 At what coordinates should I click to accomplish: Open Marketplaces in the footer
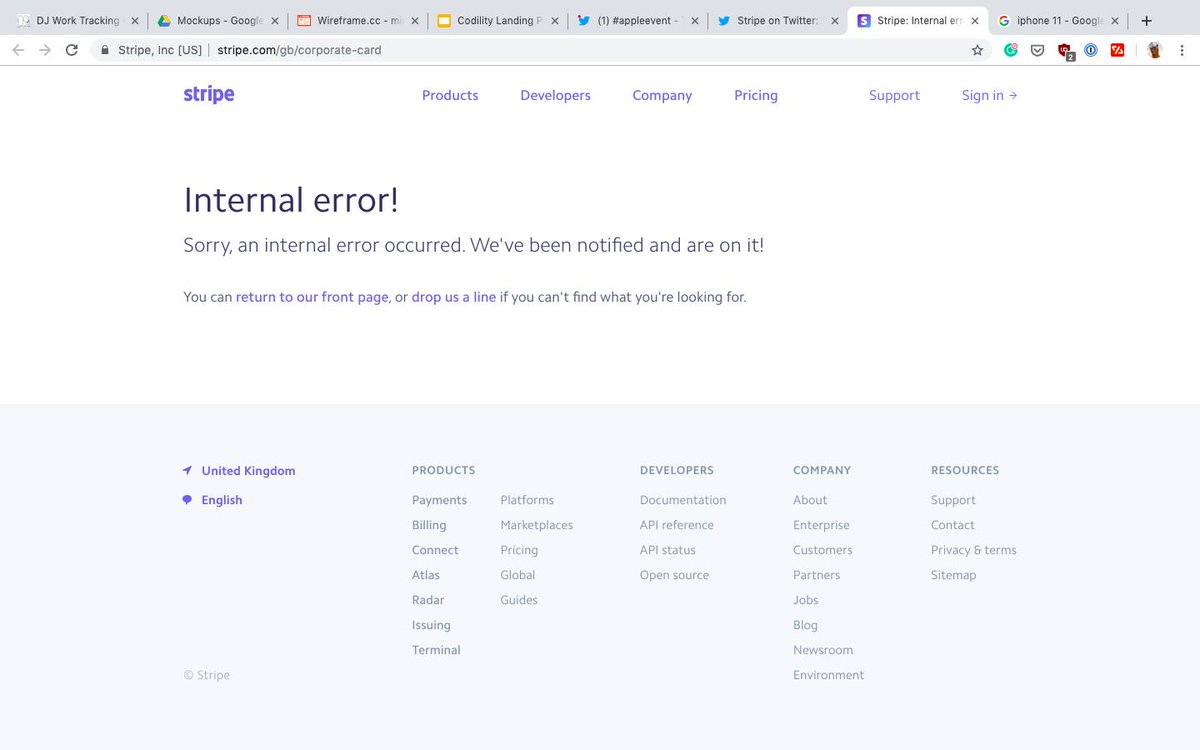537,525
